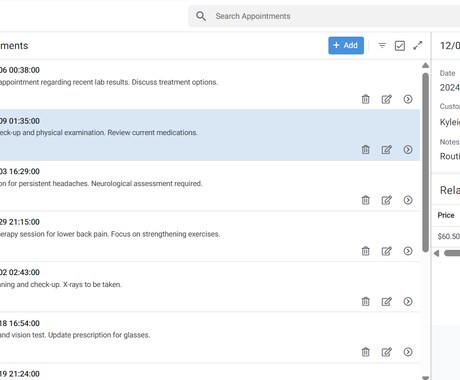
Task: Expand the appointments panel with arrows icon
Action: (x=418, y=45)
